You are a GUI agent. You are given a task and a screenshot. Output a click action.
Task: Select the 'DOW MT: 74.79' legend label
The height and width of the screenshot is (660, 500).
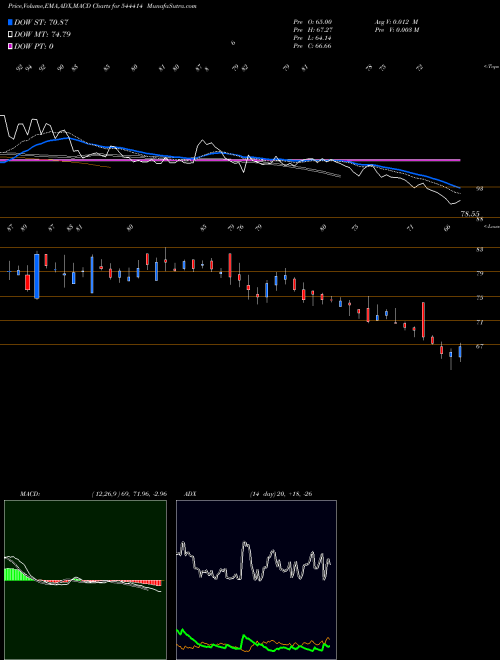42,35
